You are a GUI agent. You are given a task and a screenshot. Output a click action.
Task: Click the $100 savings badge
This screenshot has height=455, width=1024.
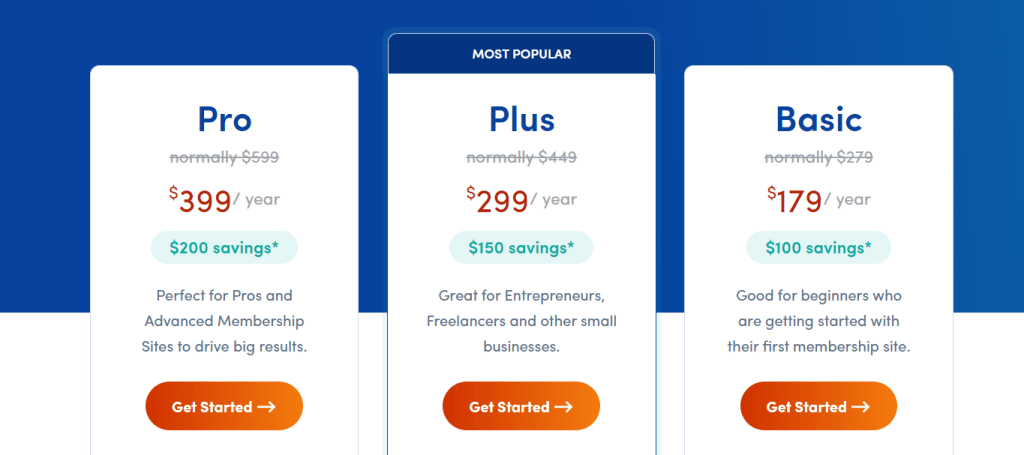point(818,247)
